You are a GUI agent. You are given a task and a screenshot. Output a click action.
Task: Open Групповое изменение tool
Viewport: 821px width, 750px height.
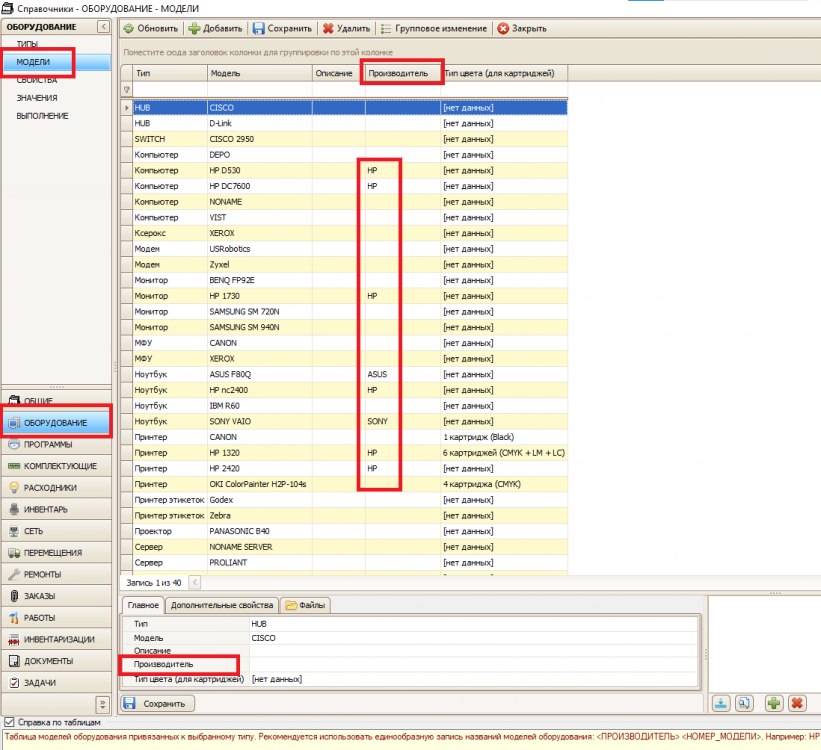(x=434, y=28)
